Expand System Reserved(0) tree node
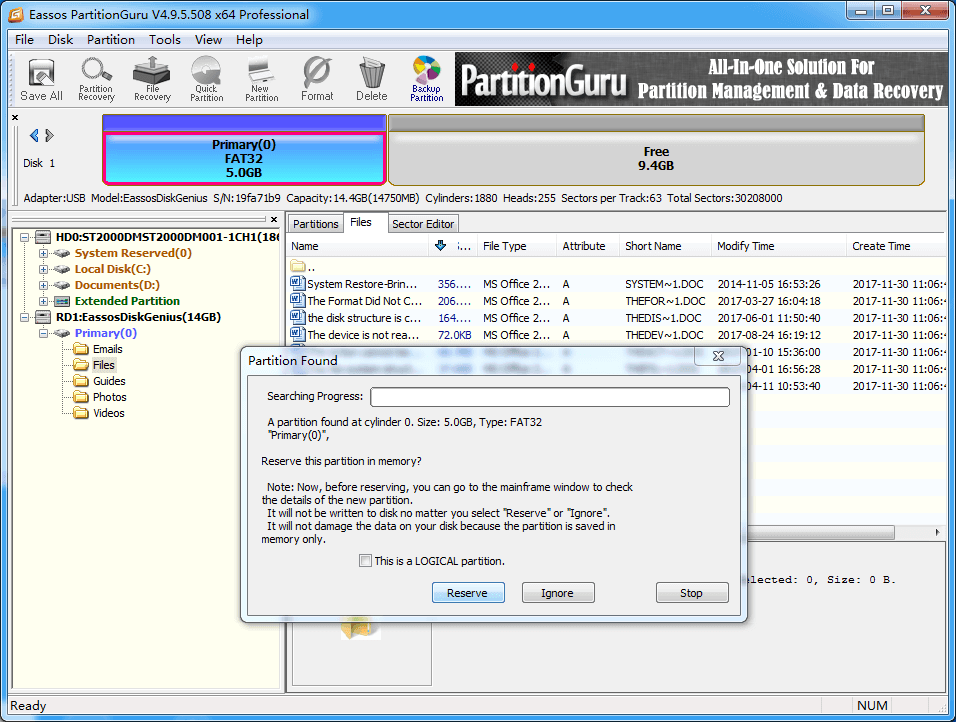The height and width of the screenshot is (722, 956). click(x=43, y=253)
